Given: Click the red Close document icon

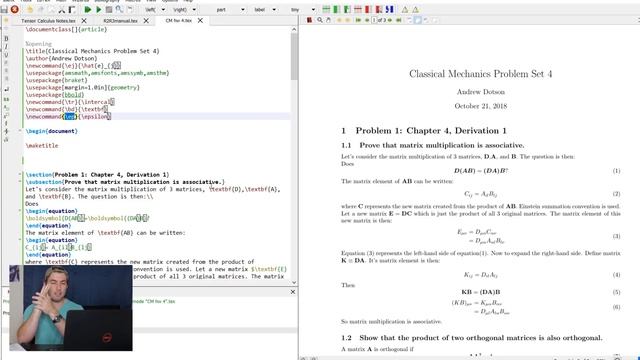Looking at the screenshot, I should [15, 9].
